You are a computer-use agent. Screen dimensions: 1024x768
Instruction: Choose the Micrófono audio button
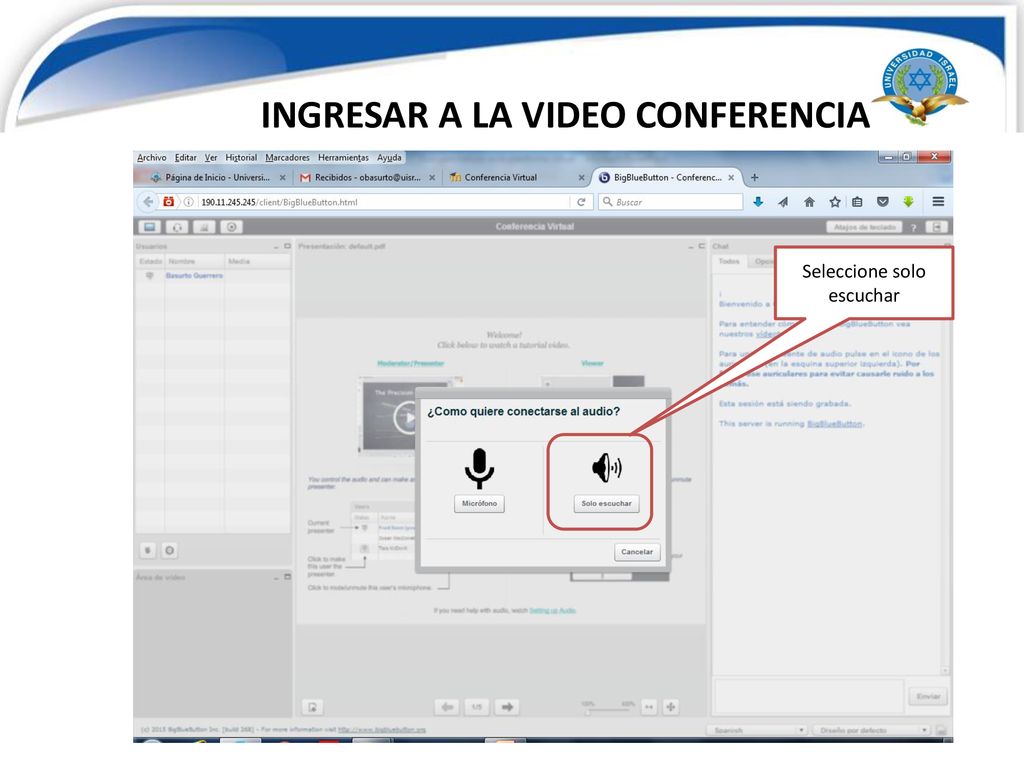(x=479, y=504)
